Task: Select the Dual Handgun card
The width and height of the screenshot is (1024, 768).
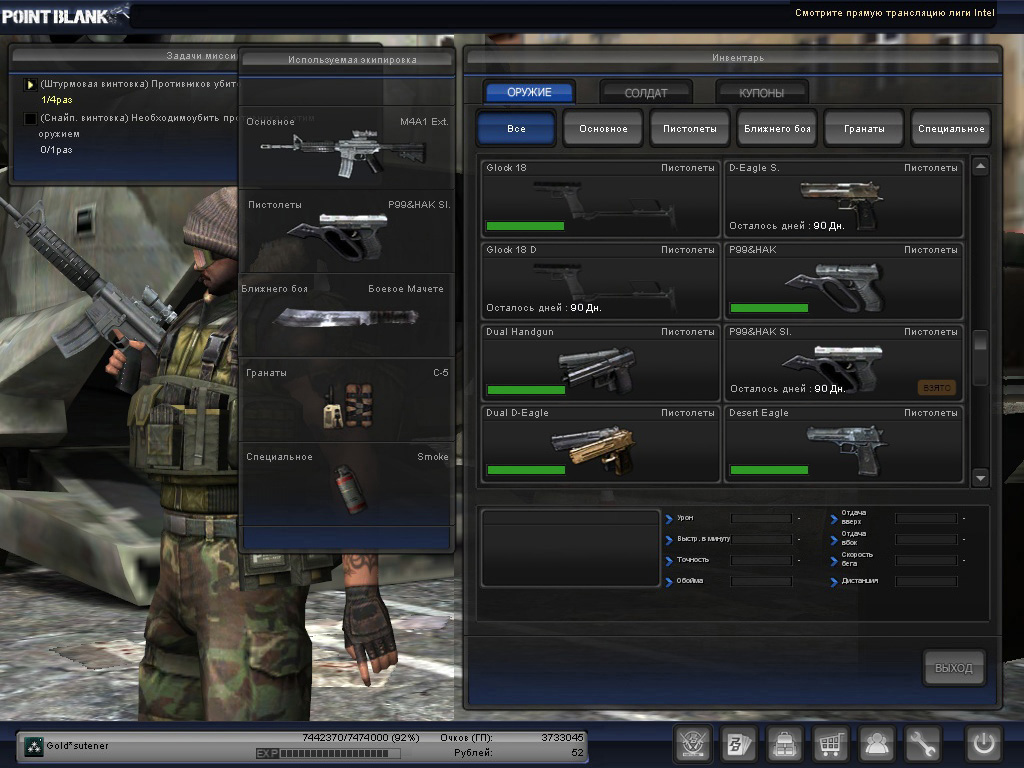Action: tap(600, 362)
